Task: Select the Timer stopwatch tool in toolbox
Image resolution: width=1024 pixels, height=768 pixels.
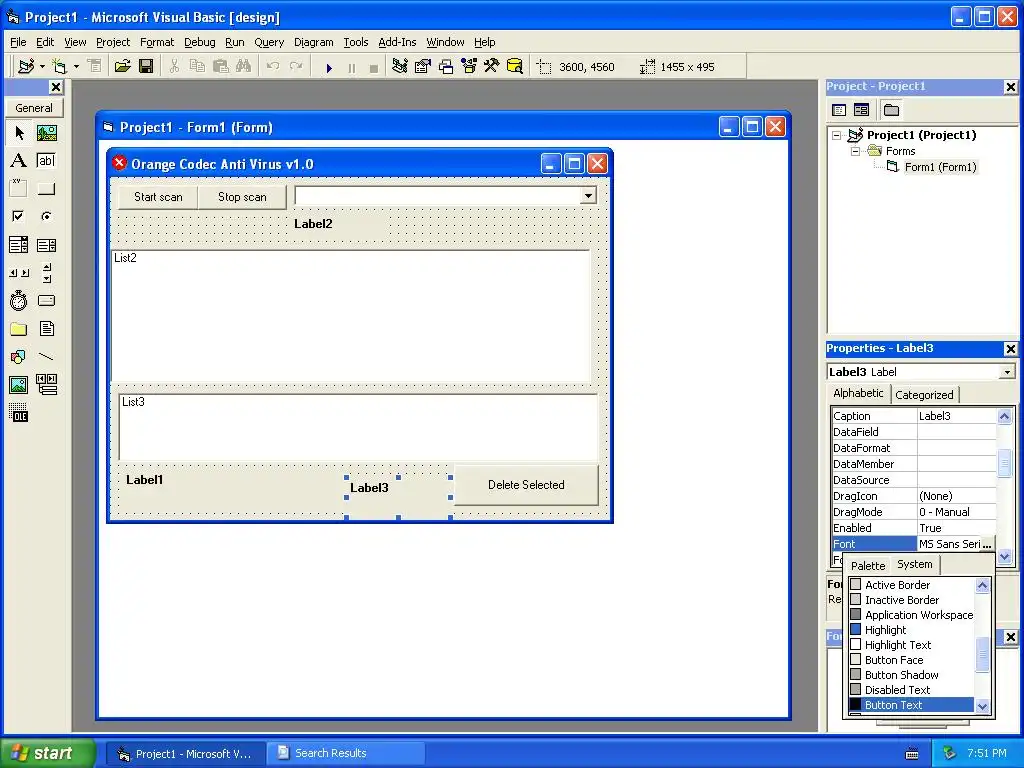Action: [x=19, y=300]
